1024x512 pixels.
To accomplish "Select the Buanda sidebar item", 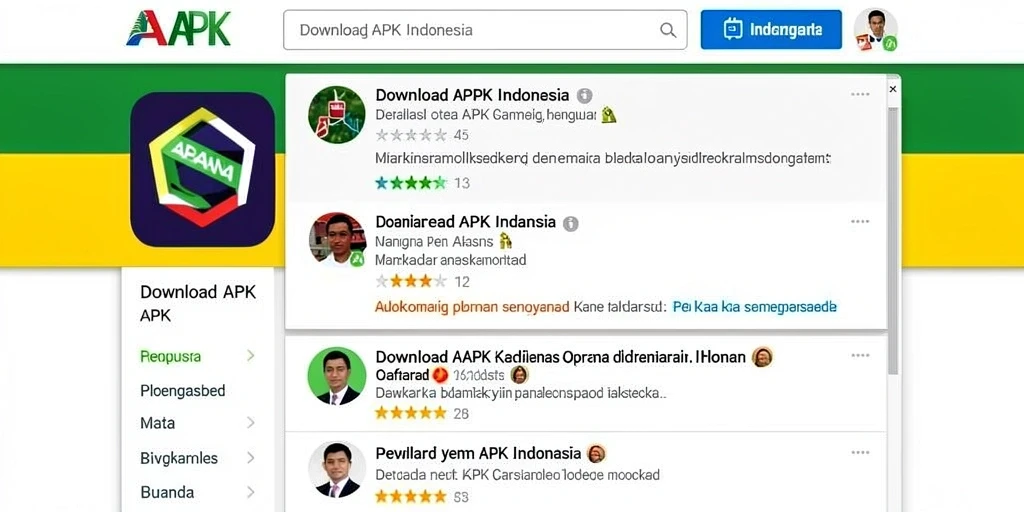I will point(167,492).
